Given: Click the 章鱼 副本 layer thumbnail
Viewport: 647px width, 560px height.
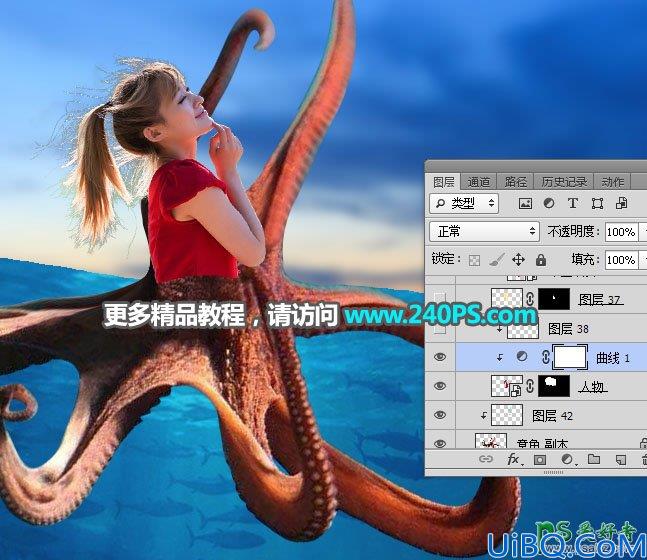Looking at the screenshot, I should click(491, 441).
